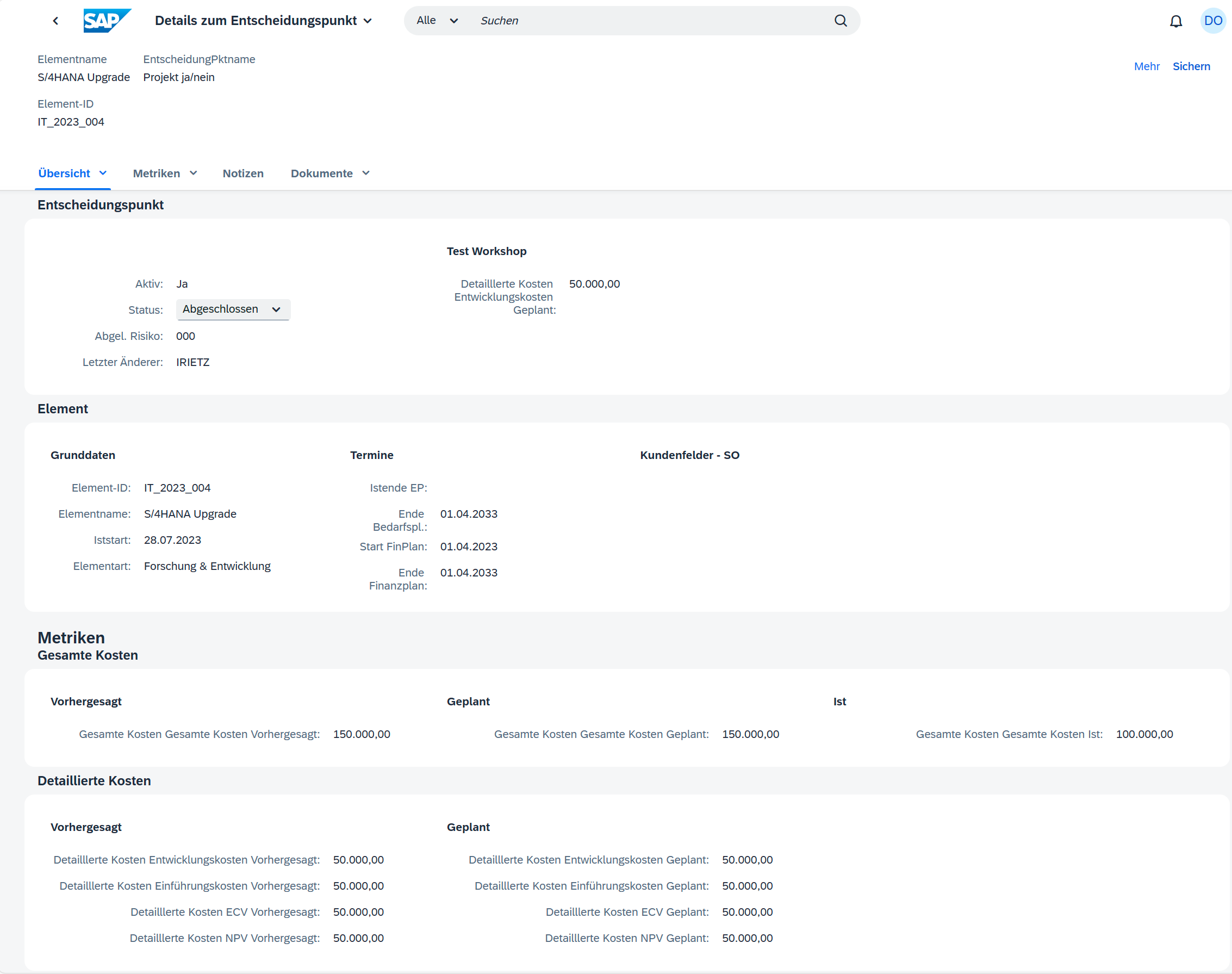
Task: Click Entwicklungskosten Vorhergesagt value 50.000,00
Action: coord(358,859)
